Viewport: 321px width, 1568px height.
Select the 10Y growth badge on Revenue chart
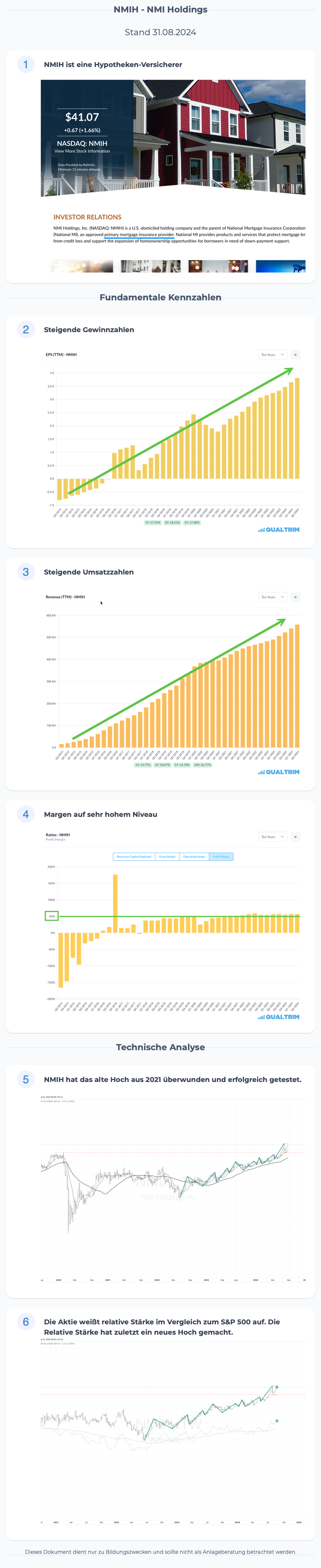pyautogui.click(x=202, y=764)
